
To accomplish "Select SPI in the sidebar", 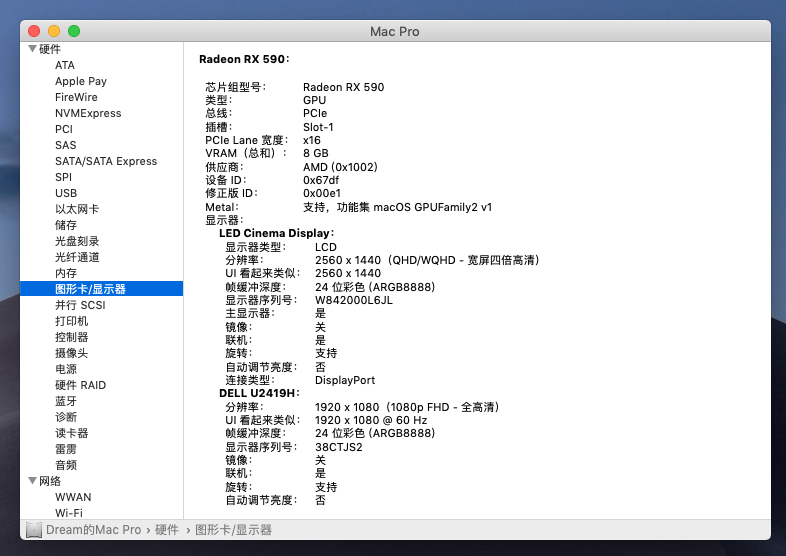I will click(x=63, y=177).
